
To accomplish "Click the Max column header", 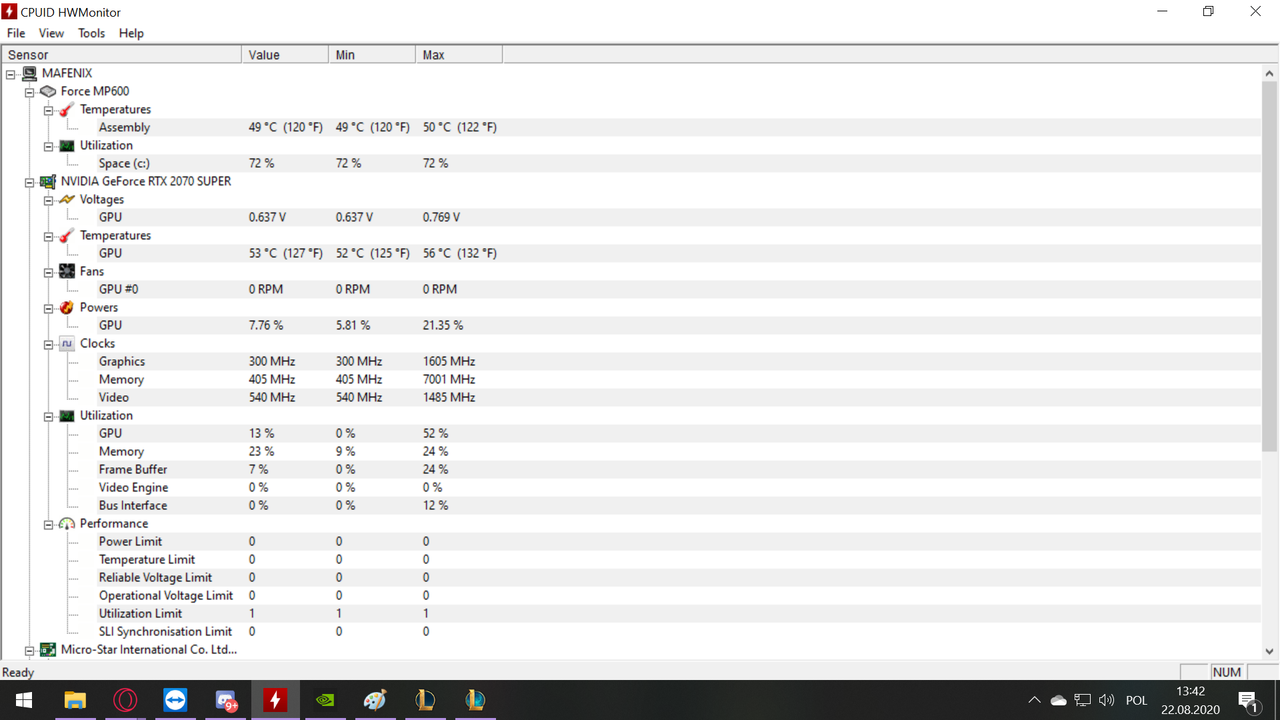I will click(x=459, y=55).
